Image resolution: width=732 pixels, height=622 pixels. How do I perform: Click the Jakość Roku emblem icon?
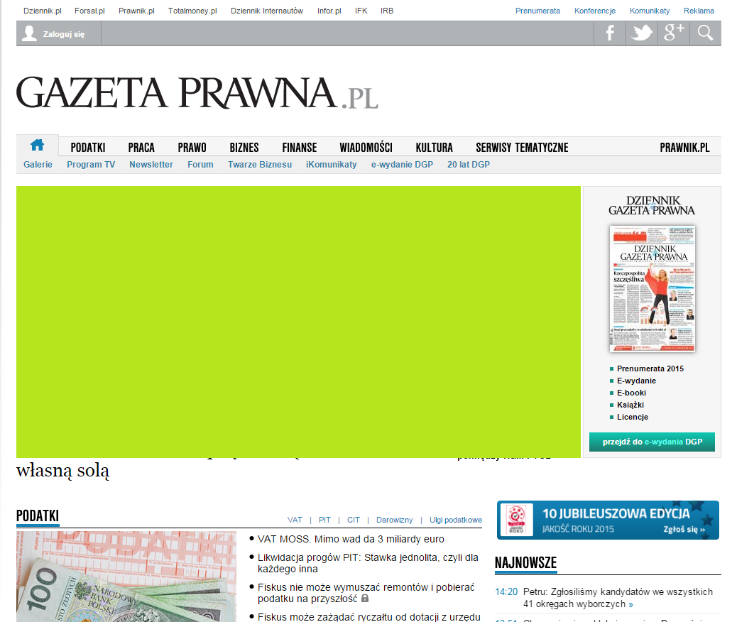pyautogui.click(x=516, y=520)
